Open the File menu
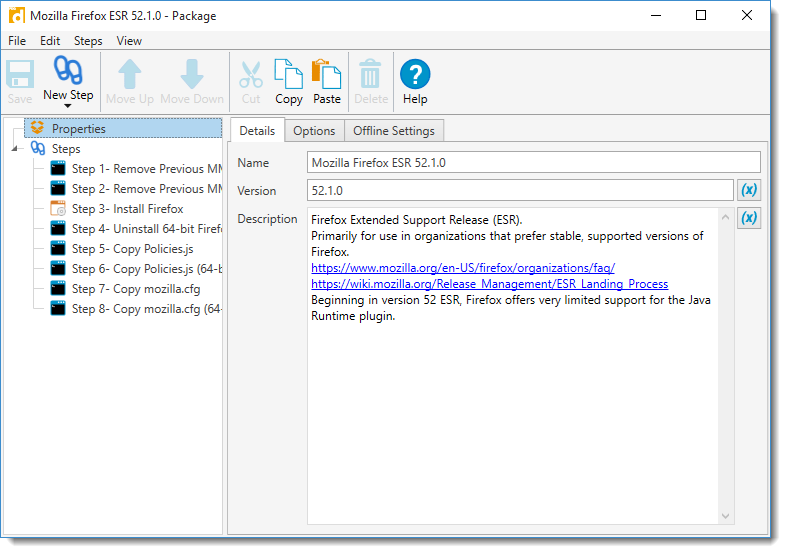786x553 pixels. (x=17, y=41)
